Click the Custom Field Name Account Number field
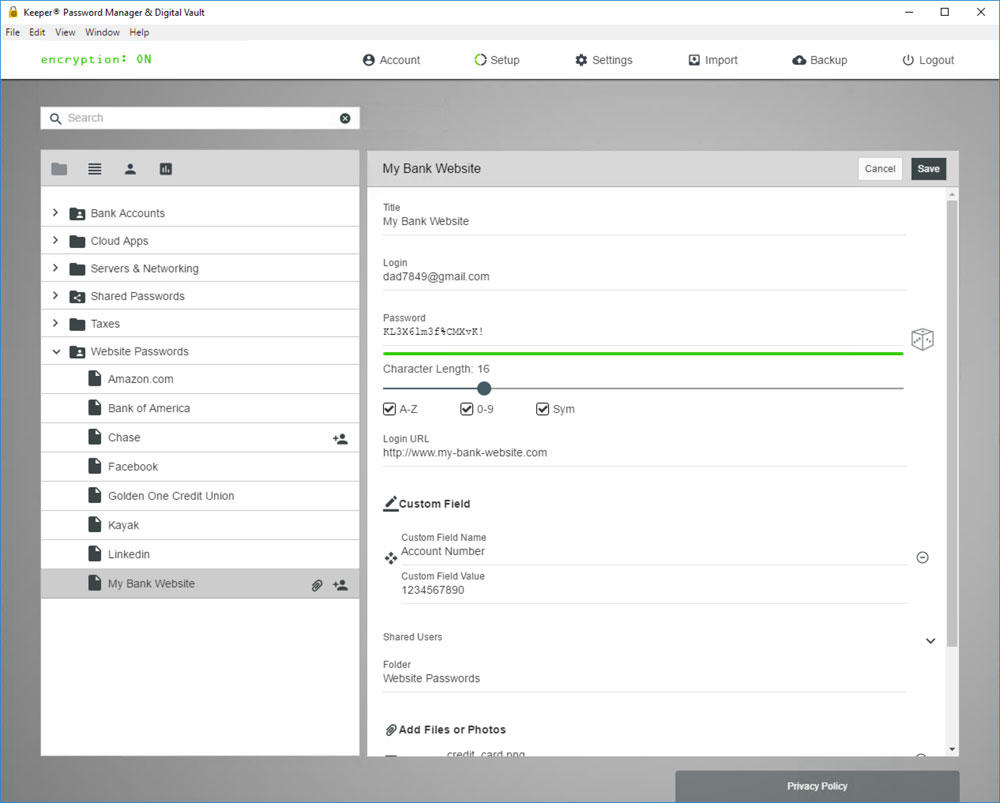This screenshot has height=803, width=1000. 654,551
